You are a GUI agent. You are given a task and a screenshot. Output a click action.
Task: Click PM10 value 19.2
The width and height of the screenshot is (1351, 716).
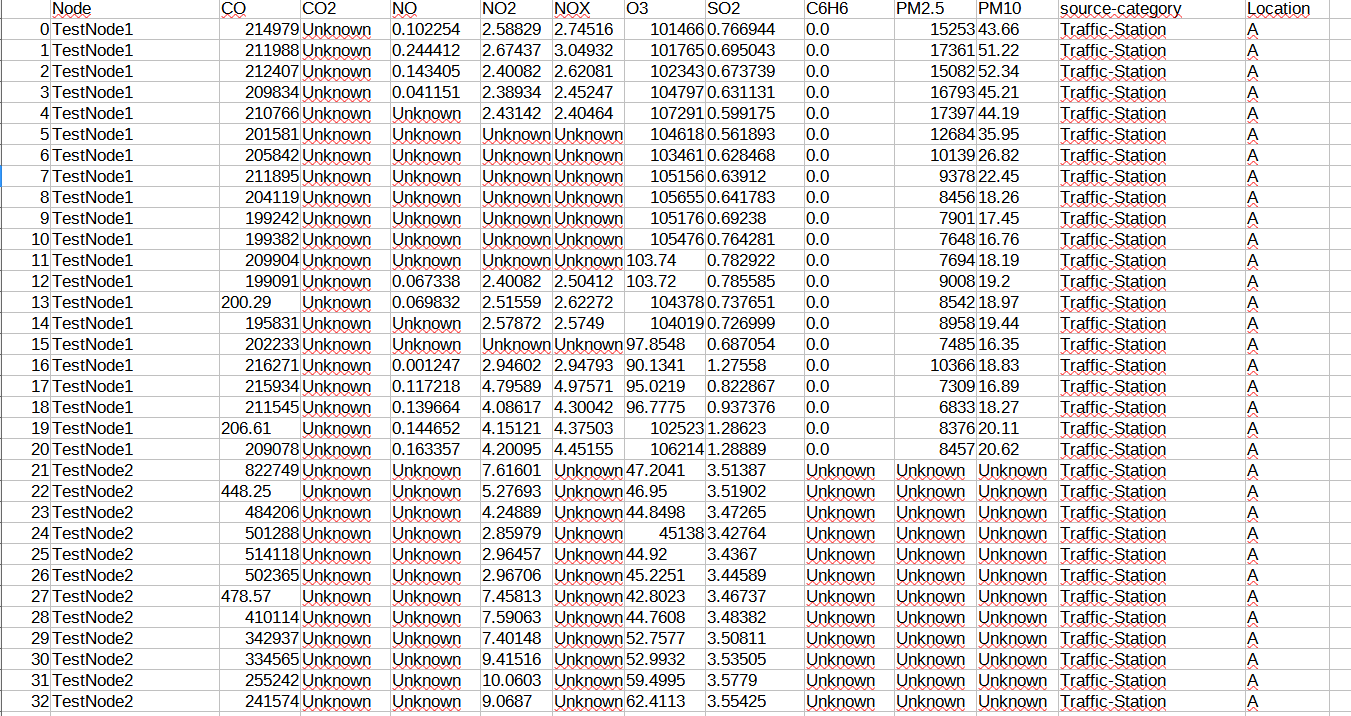pos(1017,282)
